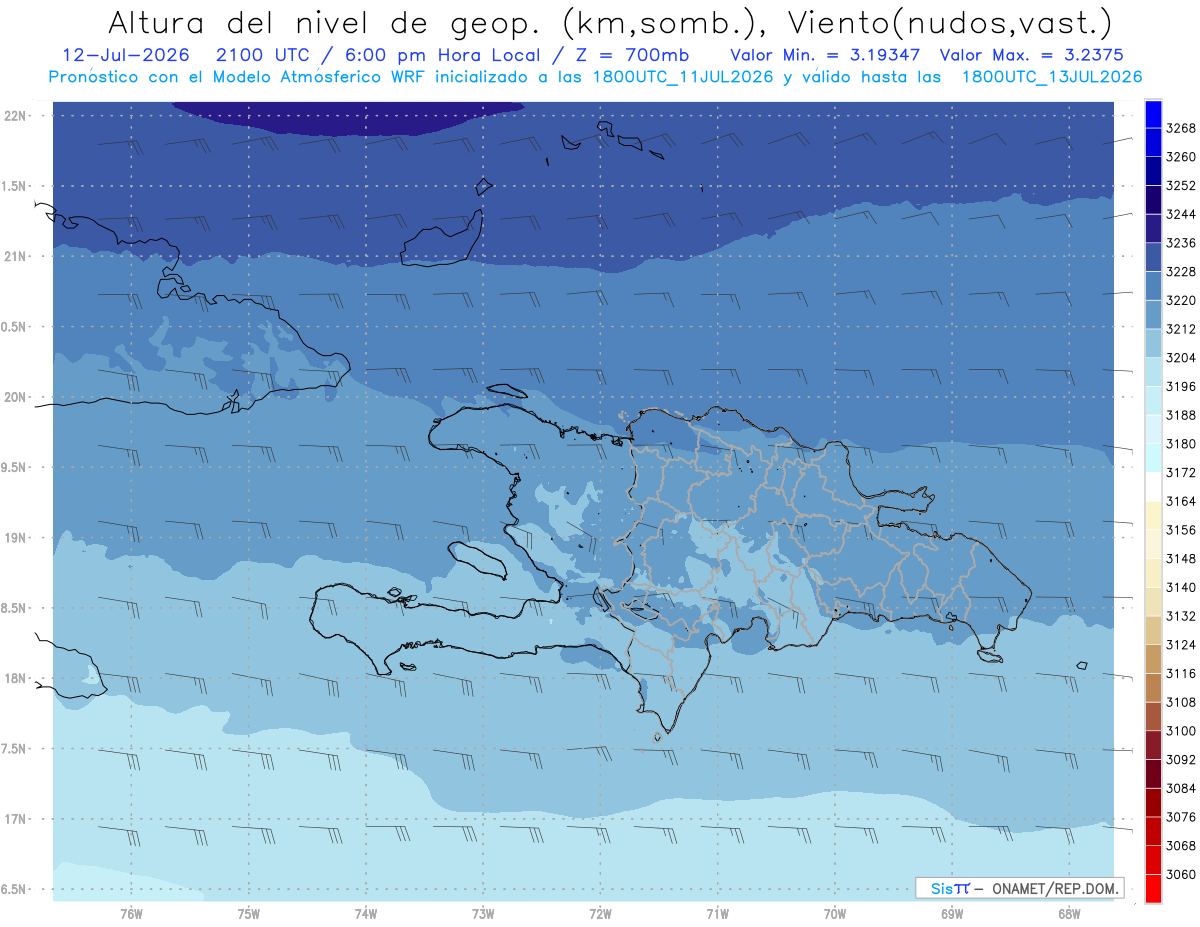Click the '71W' longitude label

pos(717,914)
